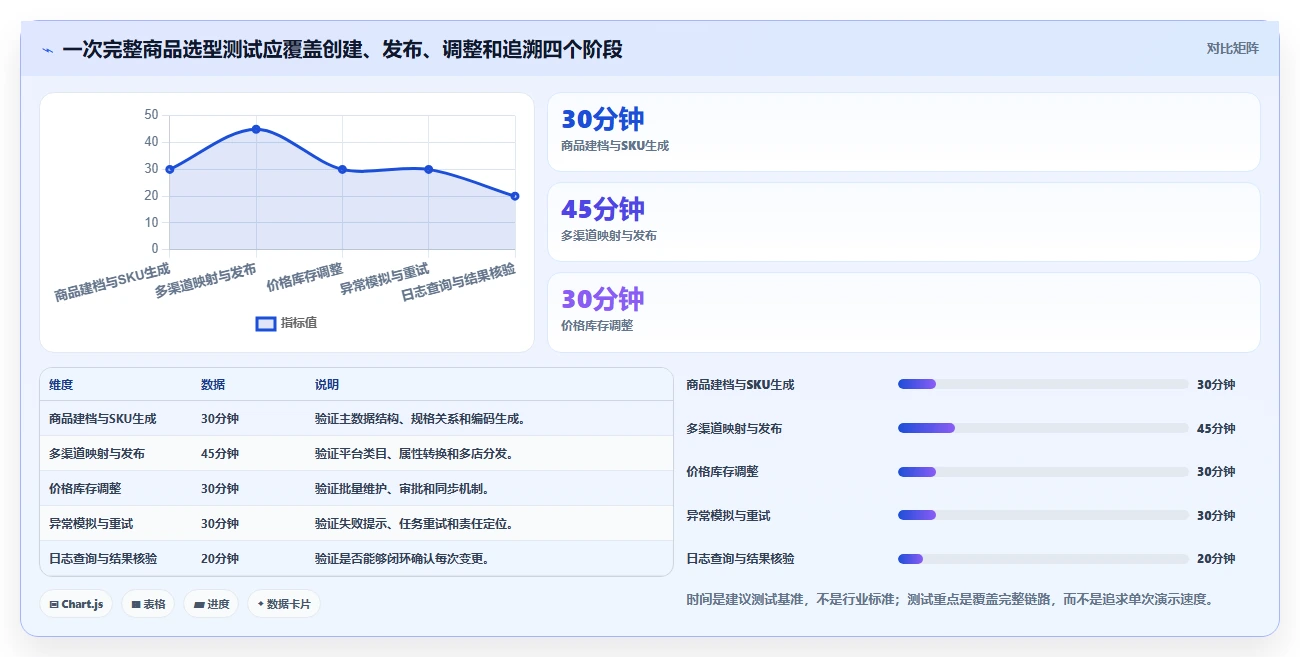Select the 数据卡片 tag chip
The image size is (1300, 657).
[x=284, y=604]
